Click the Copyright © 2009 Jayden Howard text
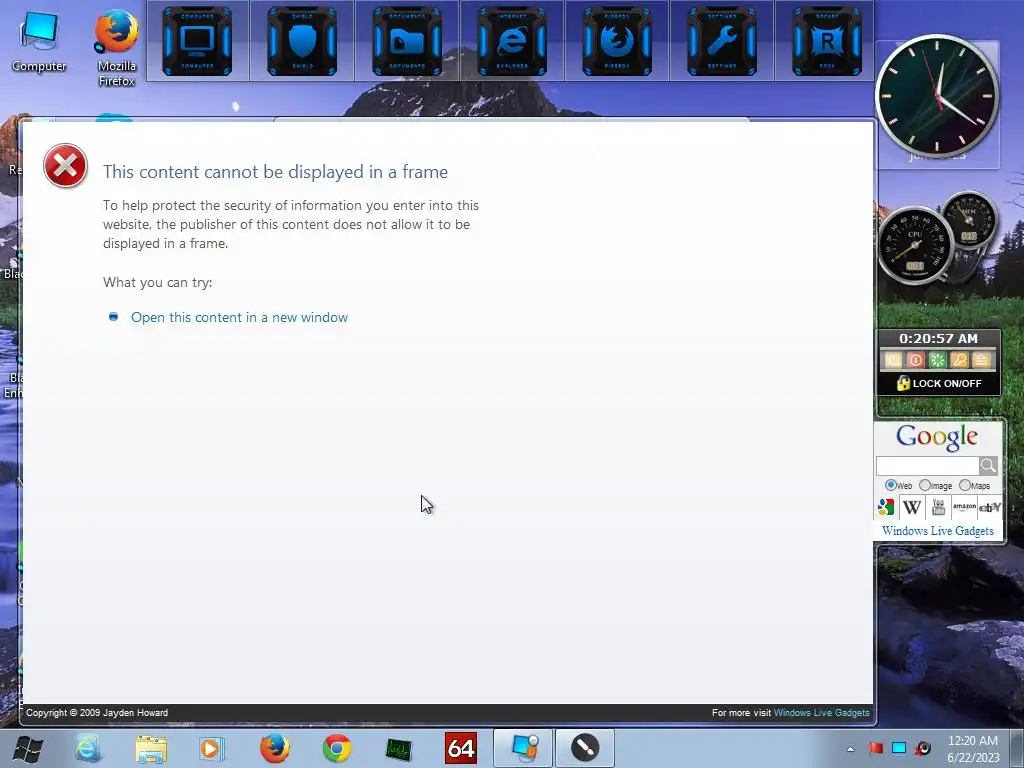 click(97, 713)
